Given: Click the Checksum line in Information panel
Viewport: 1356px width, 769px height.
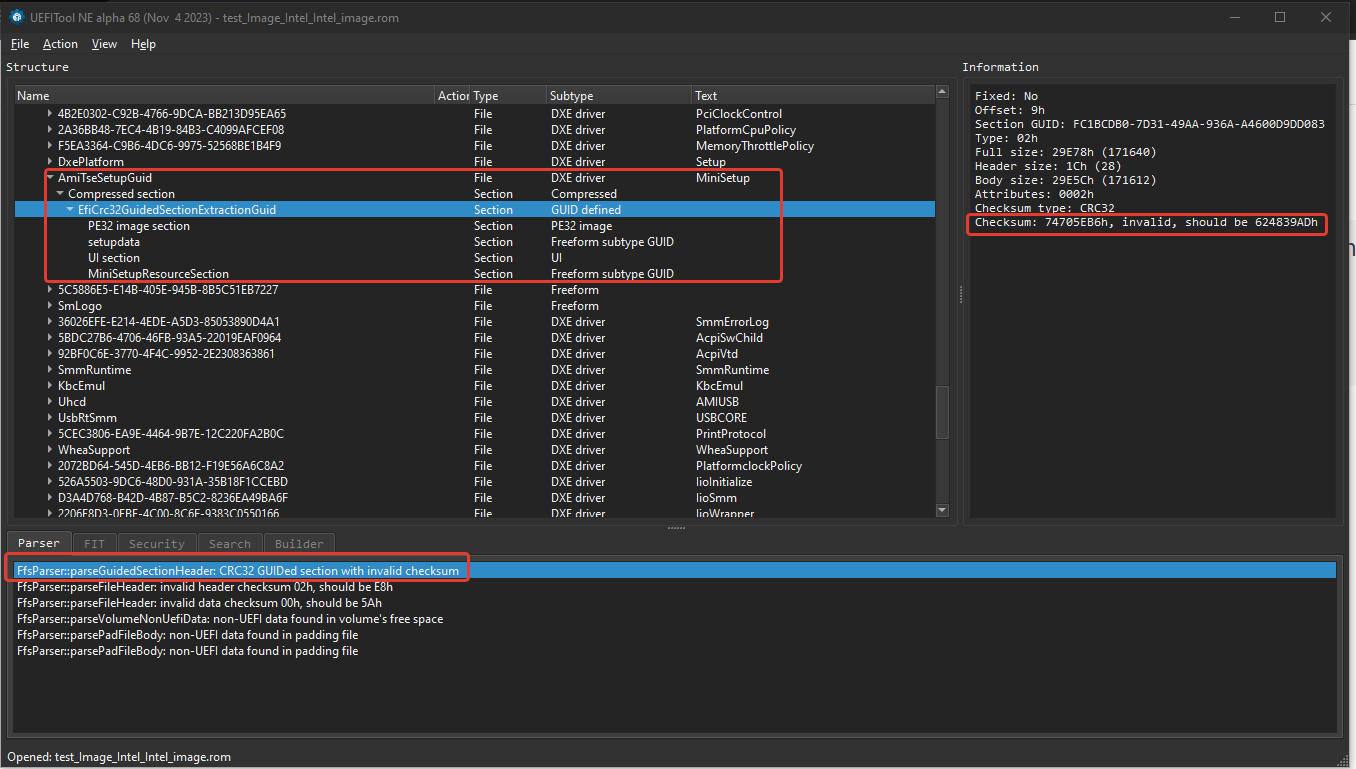Looking at the screenshot, I should pyautogui.click(x=1146, y=222).
